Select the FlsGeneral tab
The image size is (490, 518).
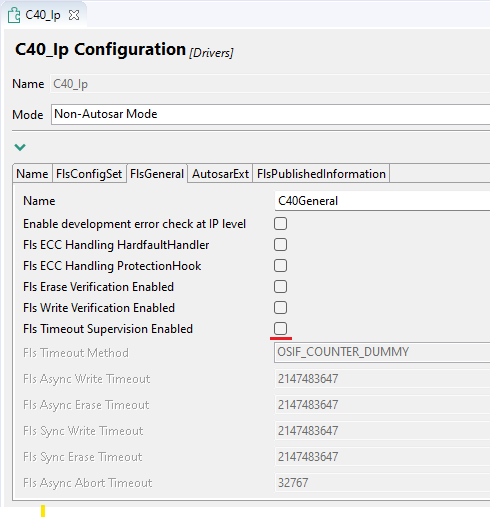pyautogui.click(x=157, y=174)
